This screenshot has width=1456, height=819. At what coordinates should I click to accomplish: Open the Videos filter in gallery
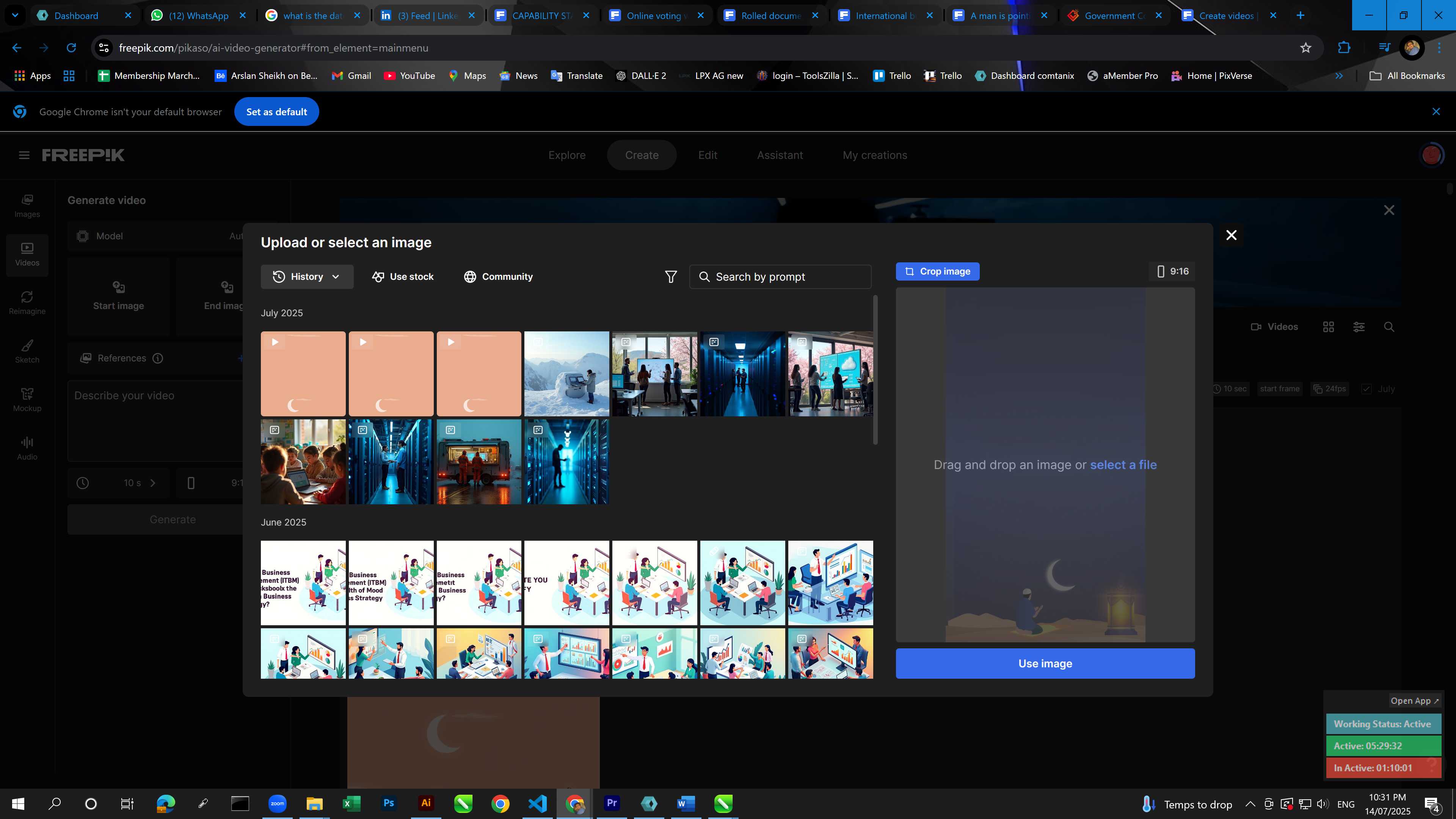[x=1274, y=327]
